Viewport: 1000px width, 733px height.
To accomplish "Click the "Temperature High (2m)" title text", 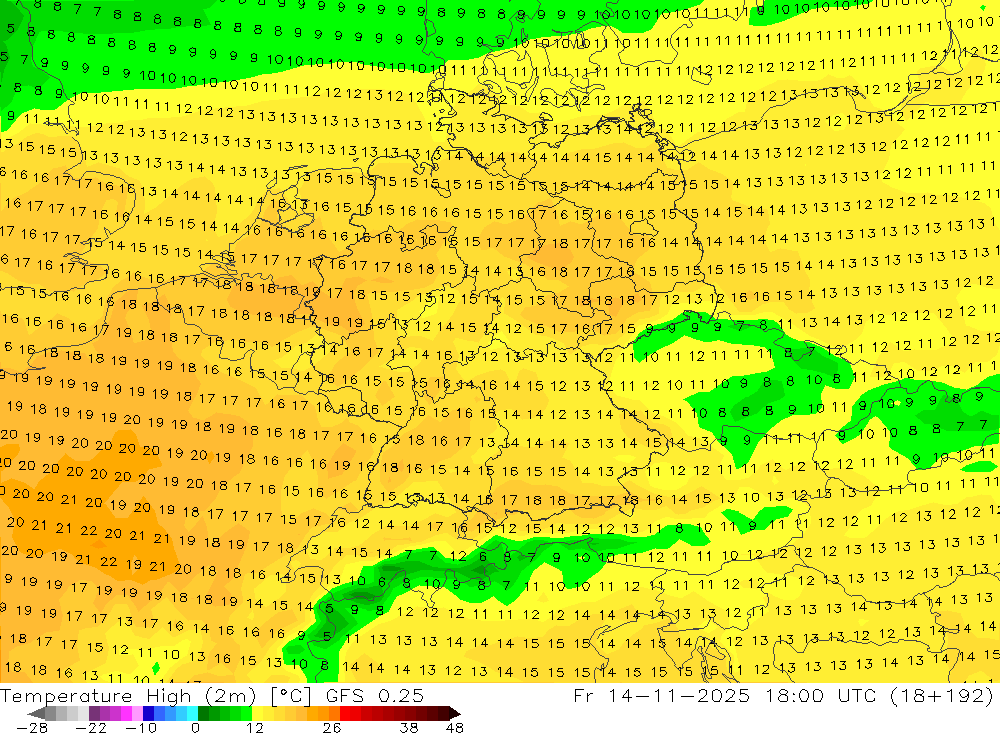I will tap(128, 696).
